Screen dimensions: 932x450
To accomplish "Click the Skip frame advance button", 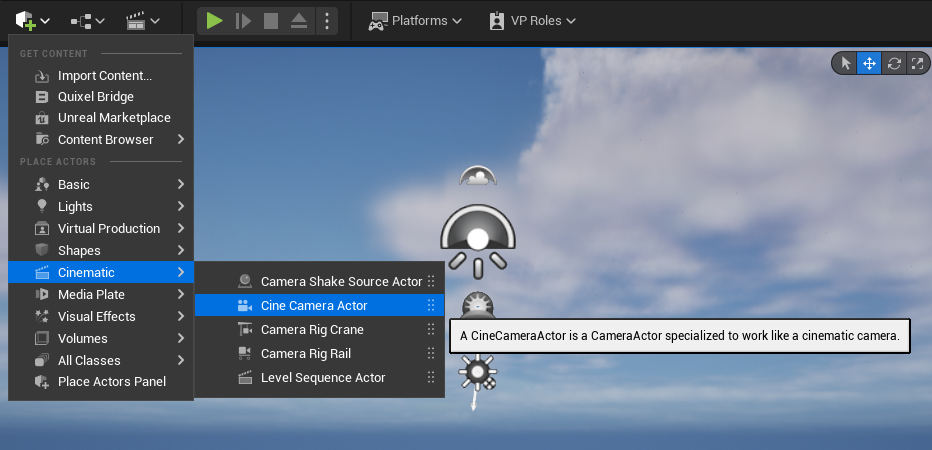I will click(x=243, y=21).
